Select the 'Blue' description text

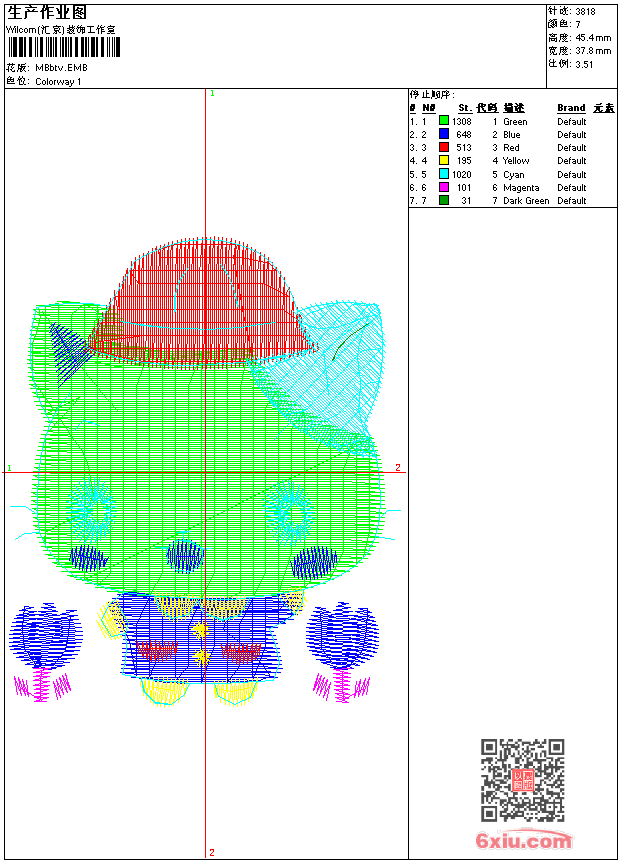pyautogui.click(x=511, y=134)
